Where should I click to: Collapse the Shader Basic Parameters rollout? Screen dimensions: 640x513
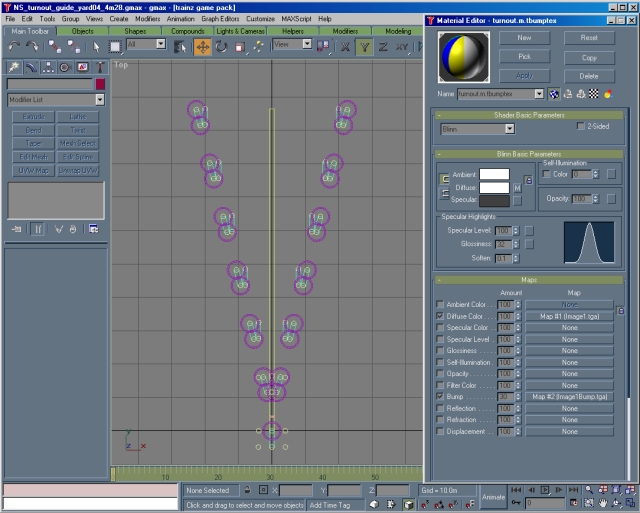pyautogui.click(x=529, y=115)
